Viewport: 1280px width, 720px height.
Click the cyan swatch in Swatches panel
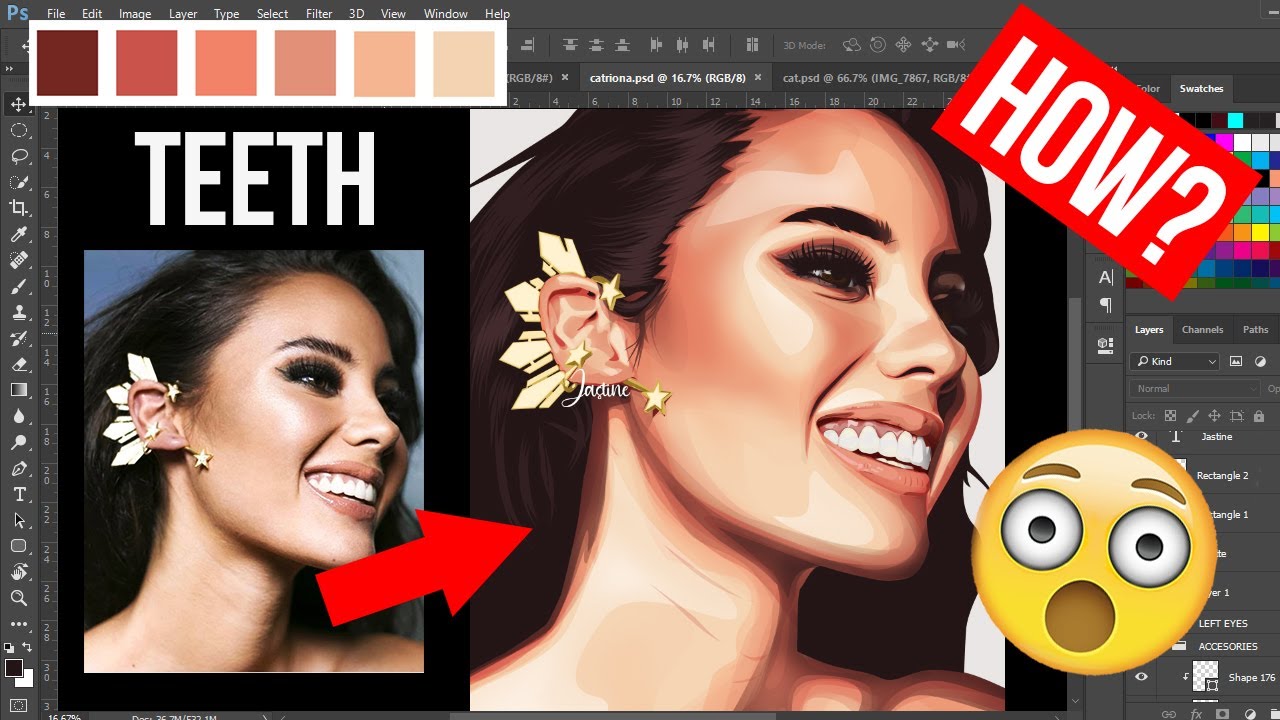(1236, 120)
